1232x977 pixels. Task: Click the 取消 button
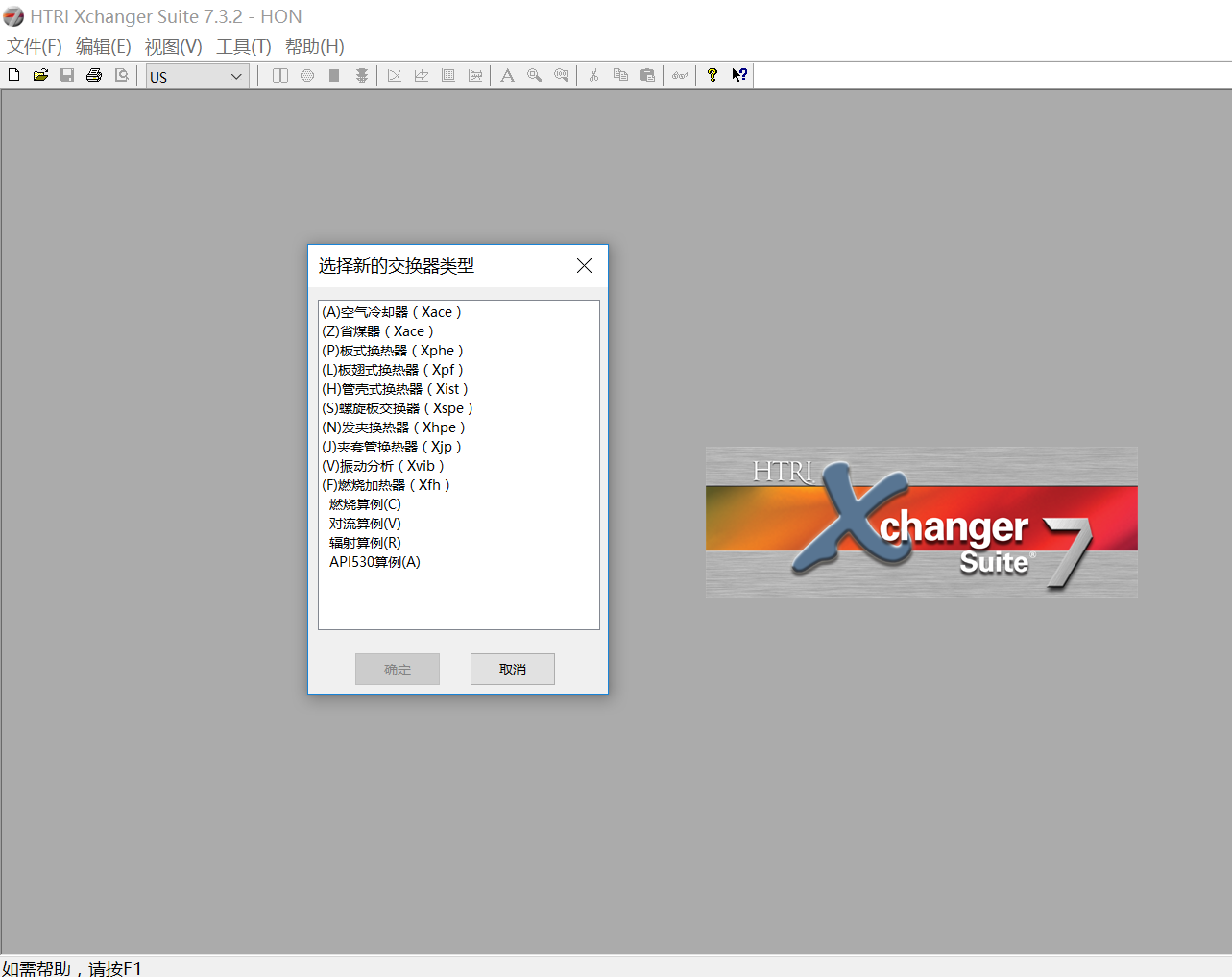513,670
